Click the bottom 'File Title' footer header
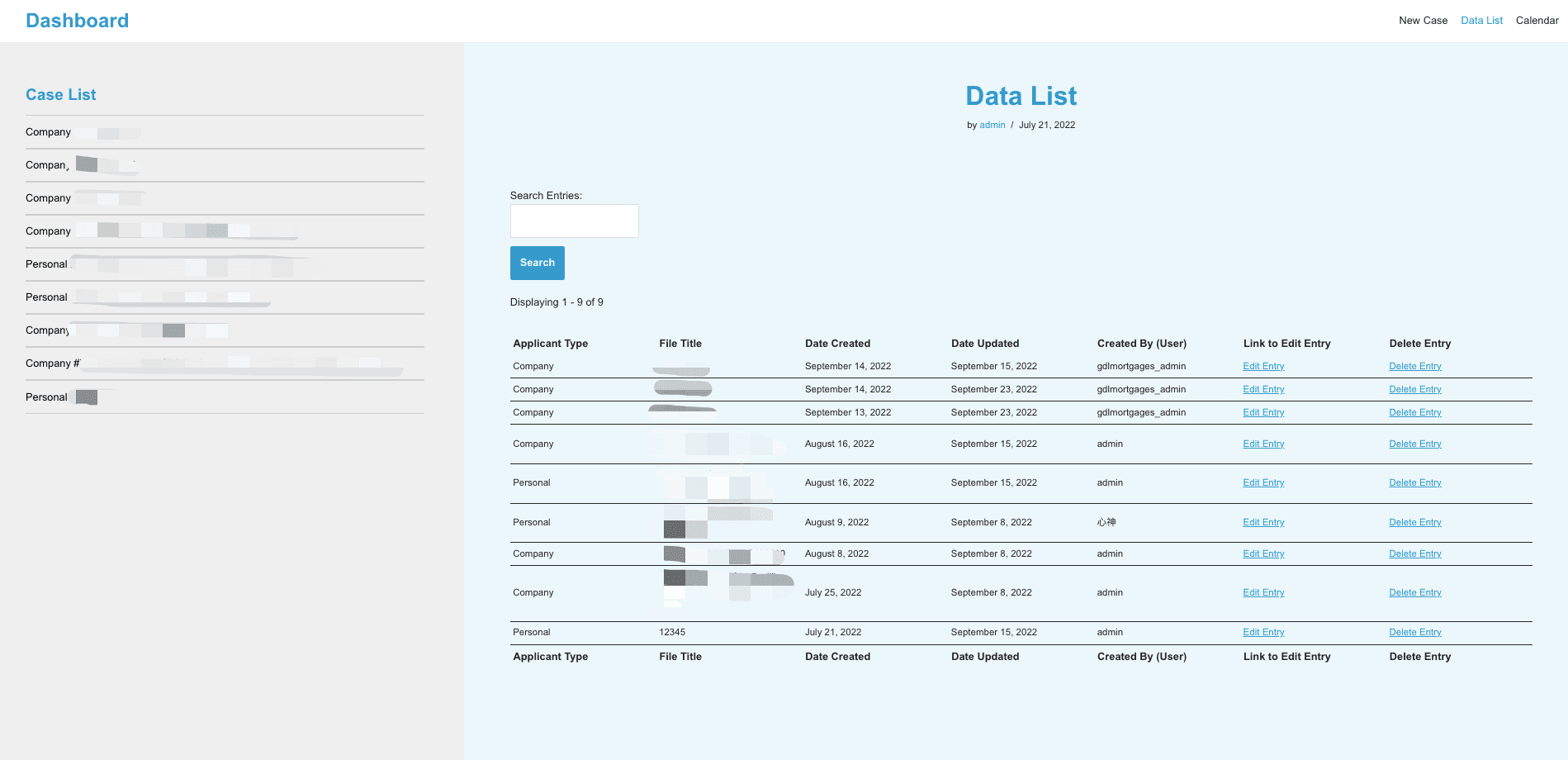 680,657
